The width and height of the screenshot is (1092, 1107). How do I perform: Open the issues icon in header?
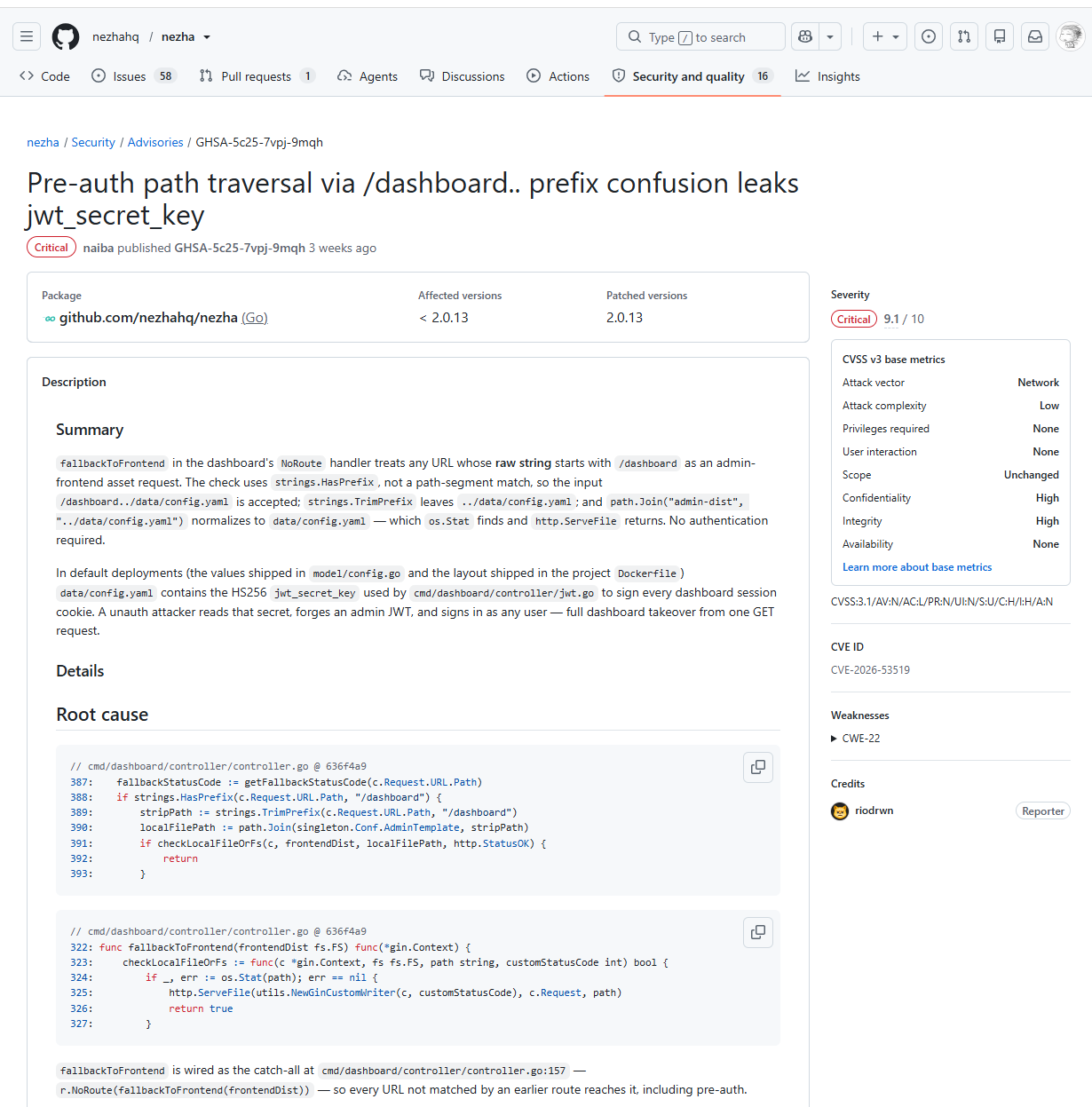pyautogui.click(x=929, y=36)
